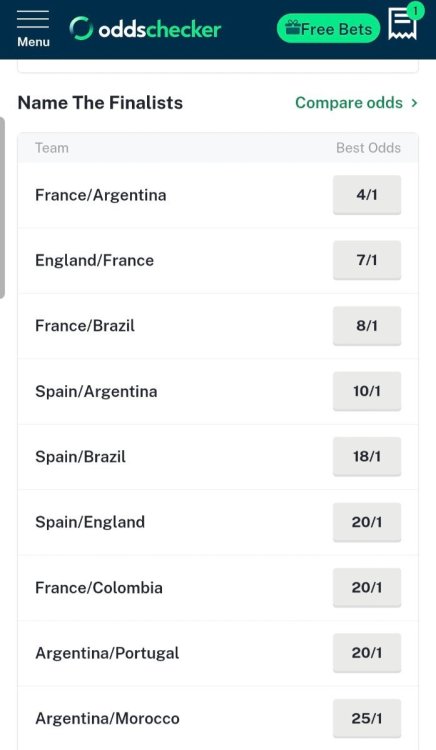Viewport: 436px width, 750px height.
Task: Click the France/Argentina team row
Action: [x=218, y=195]
